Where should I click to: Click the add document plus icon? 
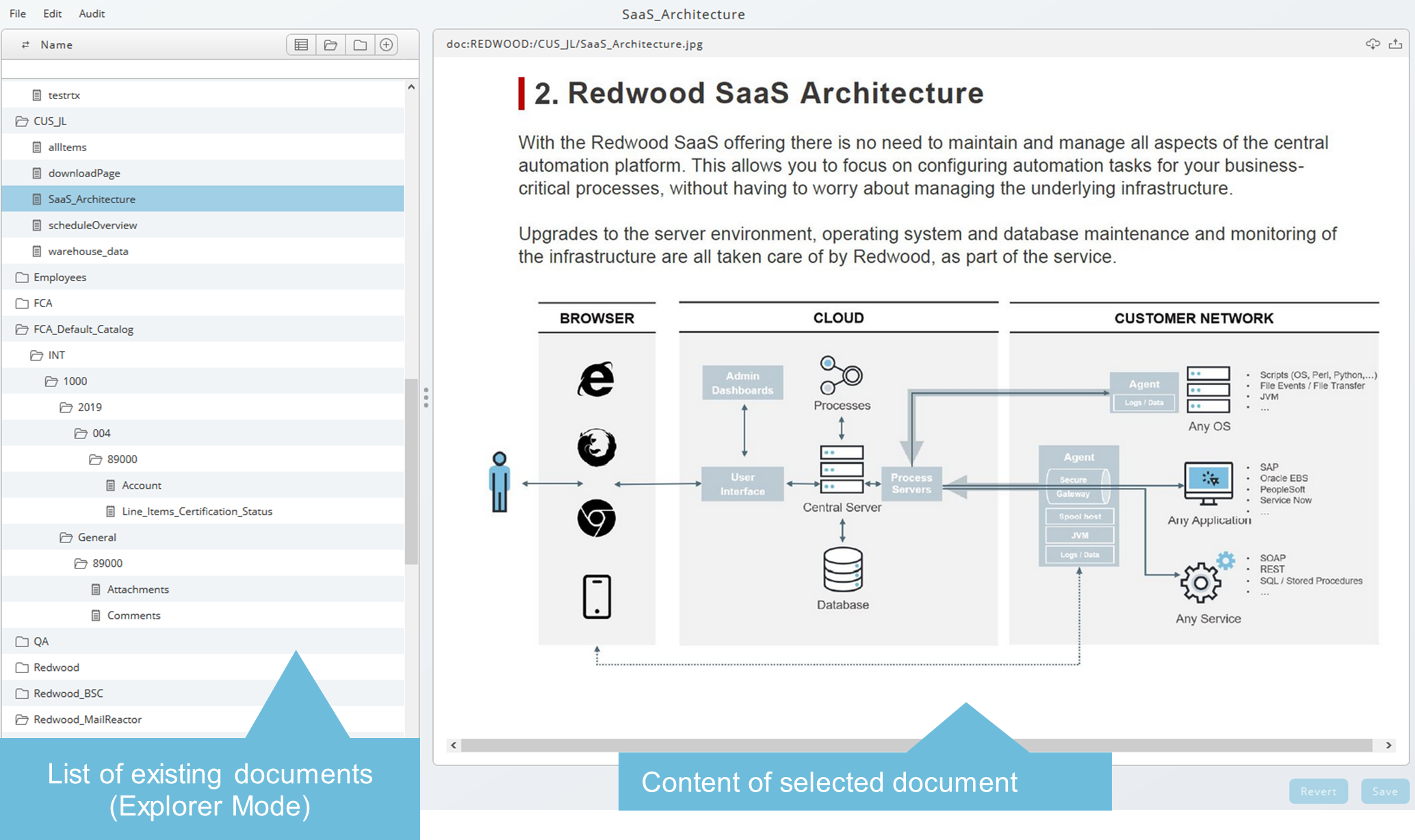pos(387,45)
